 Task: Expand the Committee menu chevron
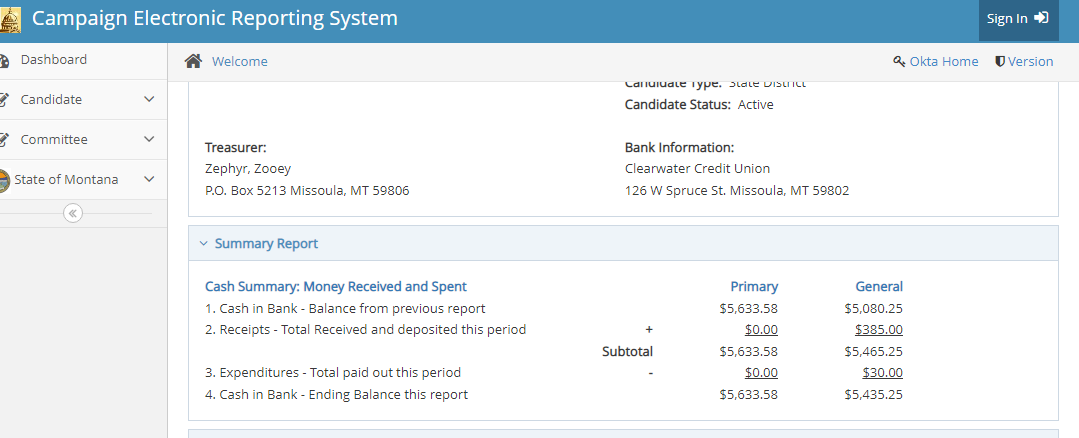[x=149, y=140]
